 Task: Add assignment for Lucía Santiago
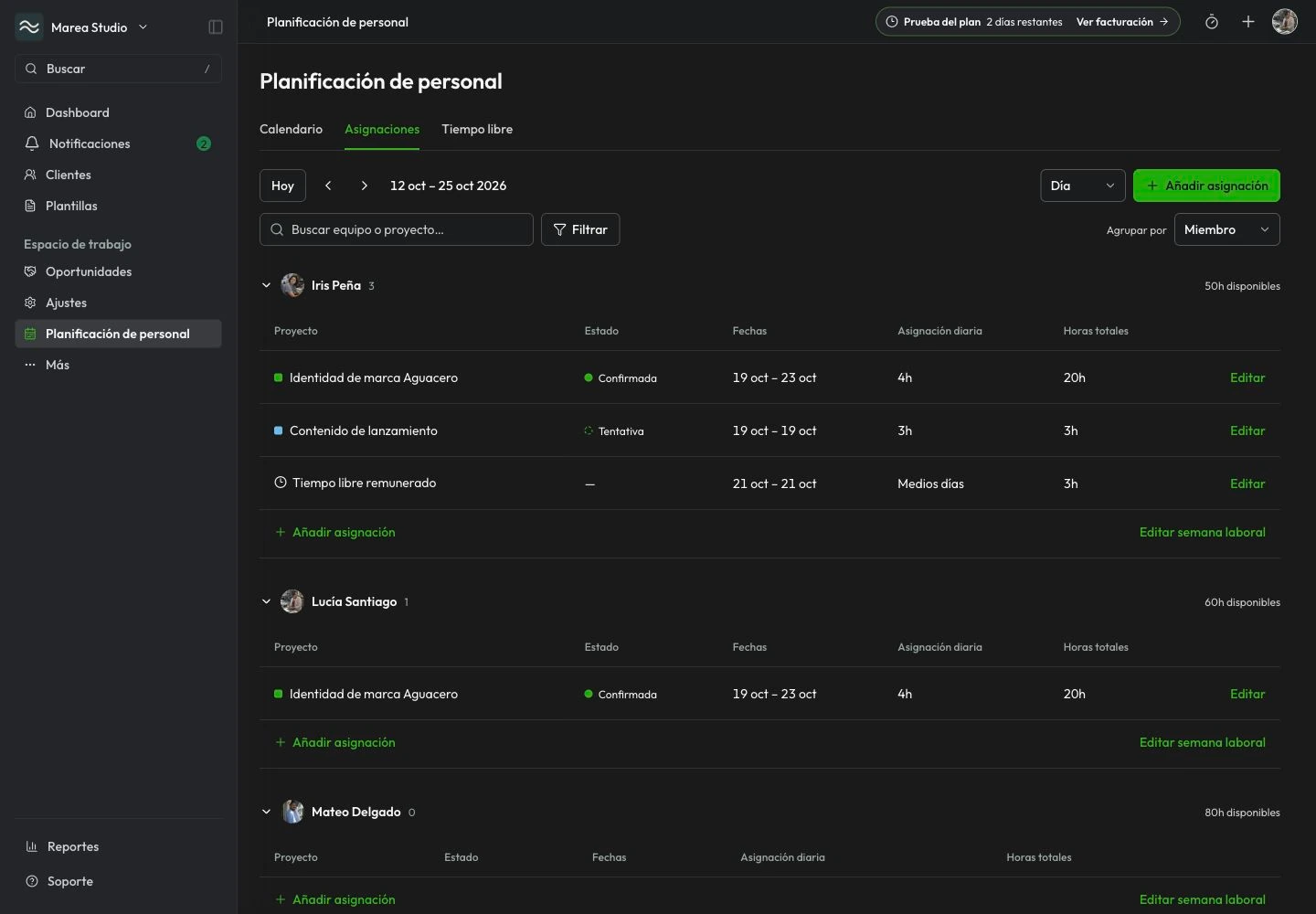coord(335,742)
